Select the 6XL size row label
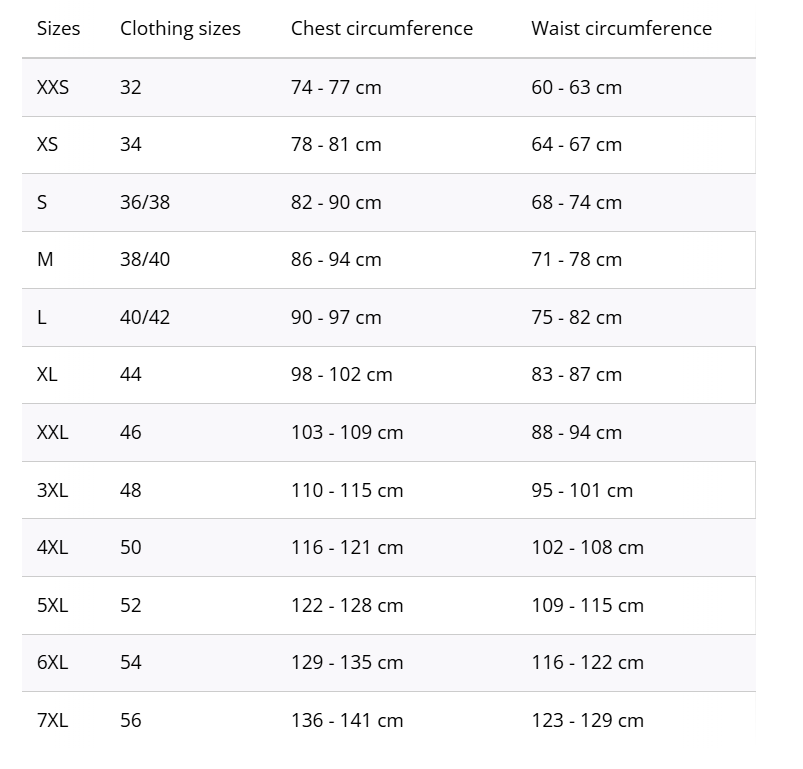 (x=53, y=662)
